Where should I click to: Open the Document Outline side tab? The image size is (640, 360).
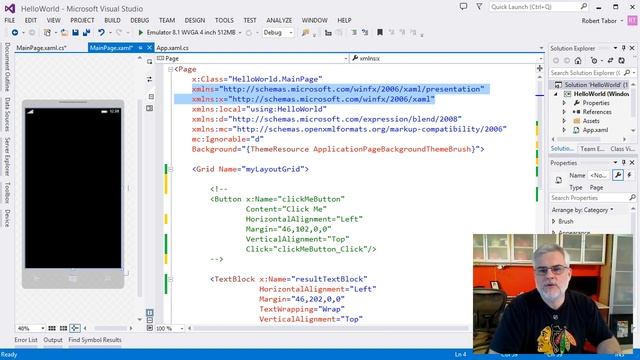(7, 67)
